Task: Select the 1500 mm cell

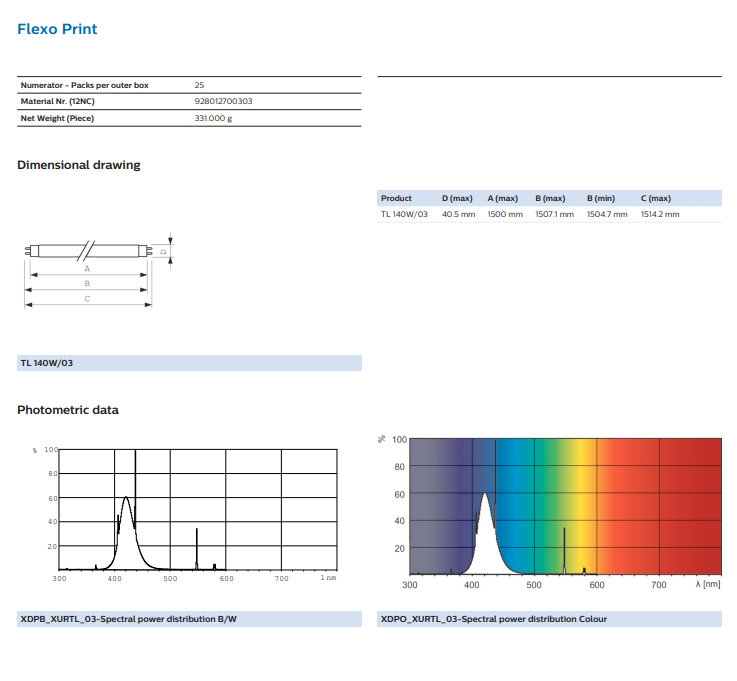Action: coord(505,214)
